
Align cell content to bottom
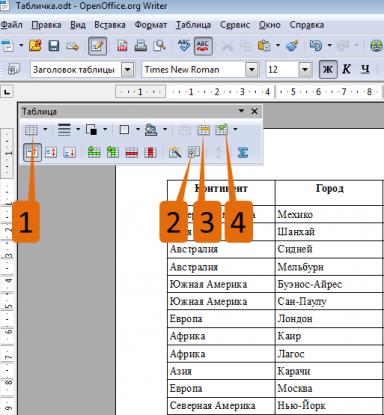point(69,153)
